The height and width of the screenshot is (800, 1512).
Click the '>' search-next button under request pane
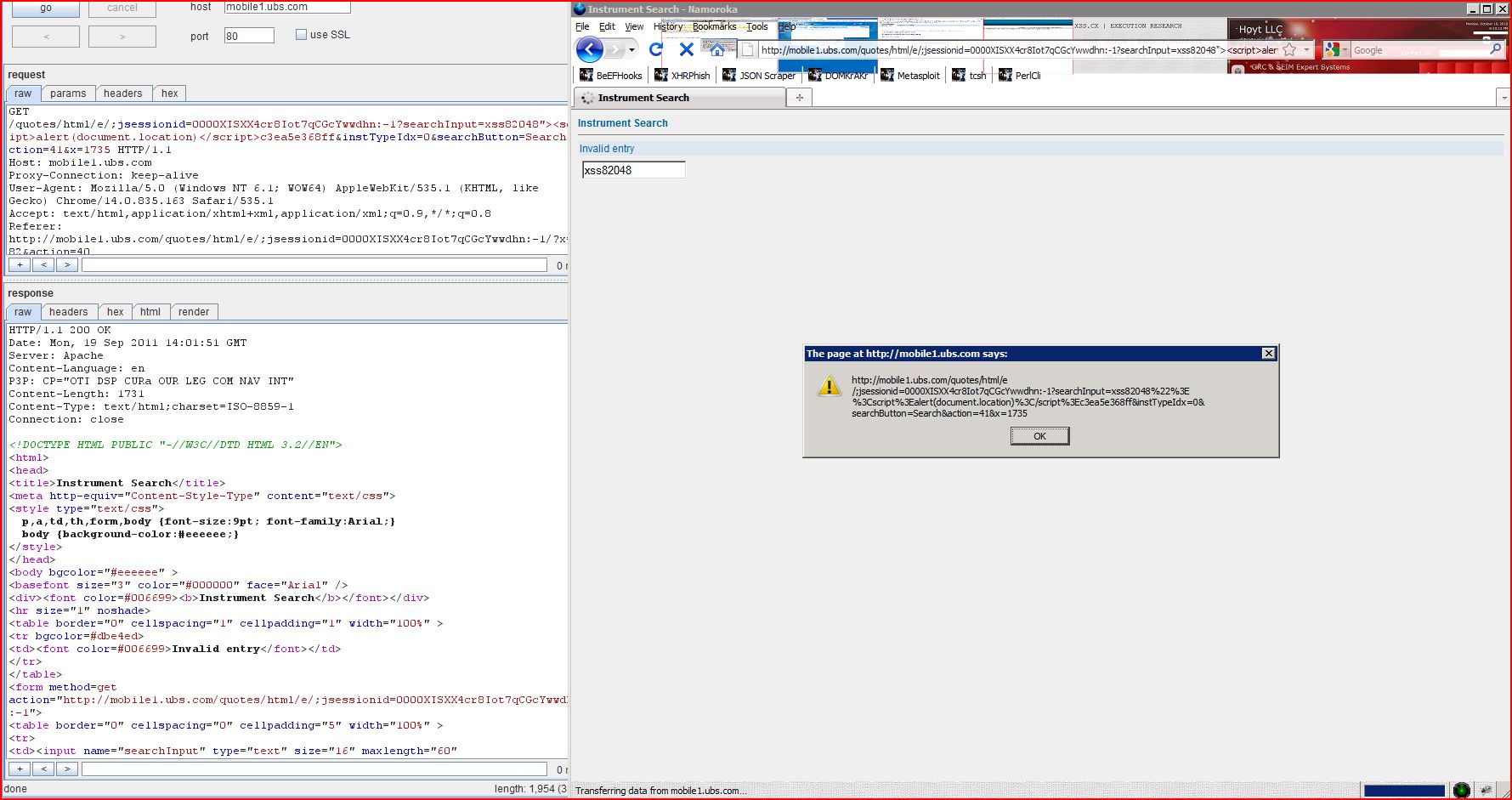(x=67, y=265)
